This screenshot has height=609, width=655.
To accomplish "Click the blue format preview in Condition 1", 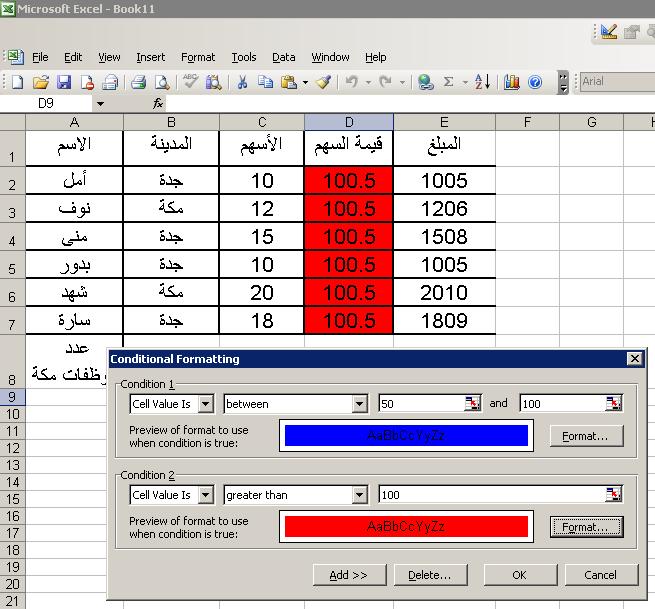I will [x=406, y=436].
